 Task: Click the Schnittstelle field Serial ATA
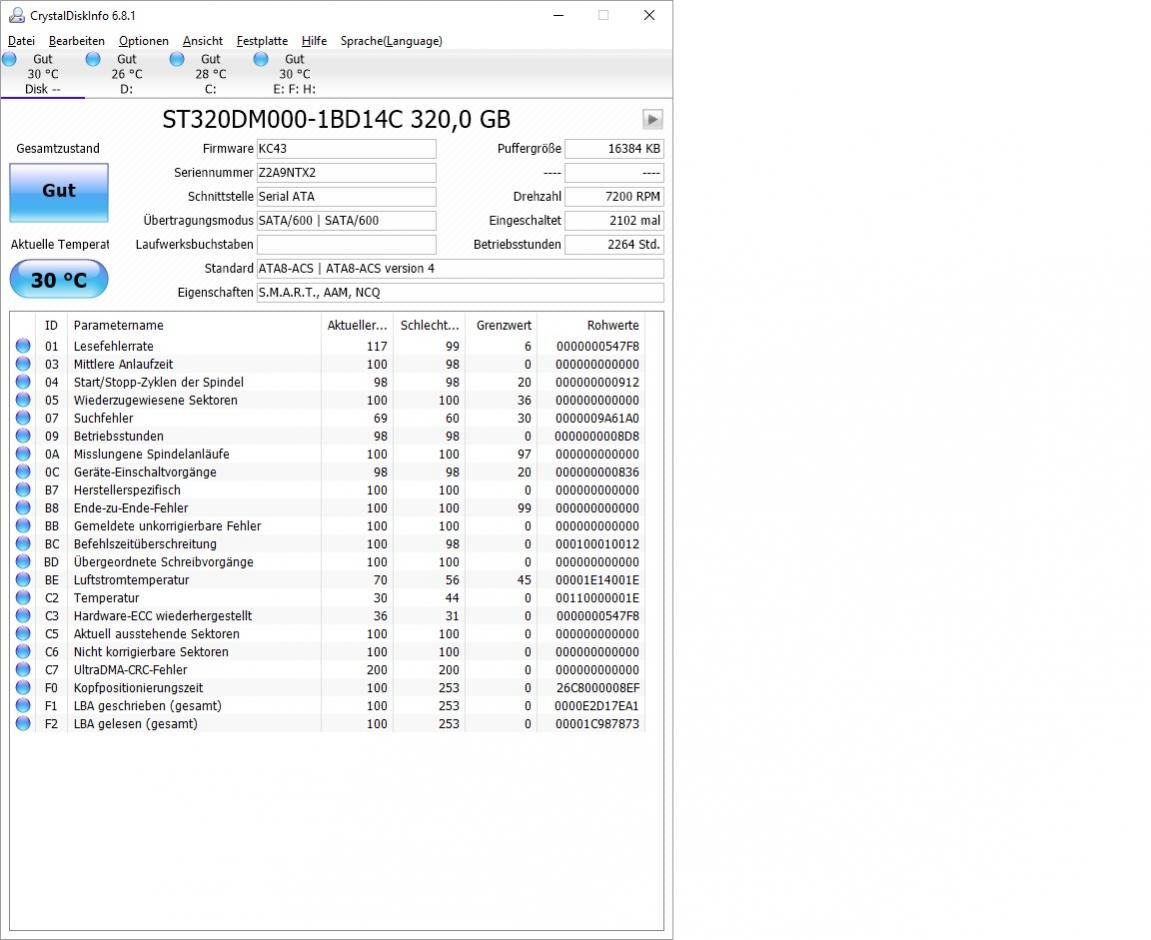(346, 197)
